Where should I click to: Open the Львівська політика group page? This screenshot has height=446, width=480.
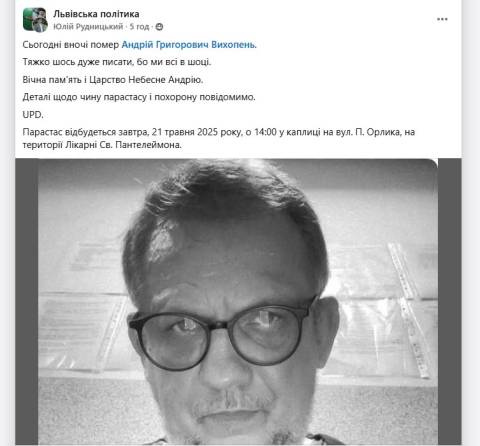pyautogui.click(x=96, y=14)
